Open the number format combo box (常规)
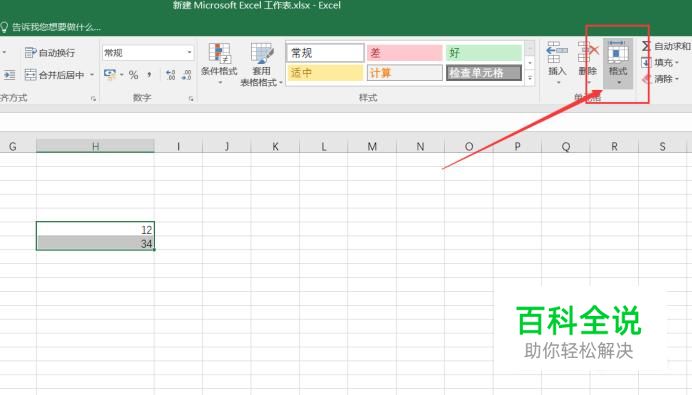 [x=148, y=53]
